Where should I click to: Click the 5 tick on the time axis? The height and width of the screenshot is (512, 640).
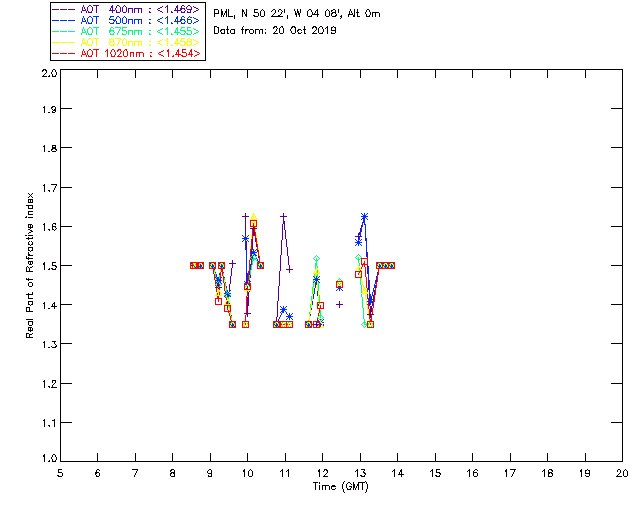pos(61,473)
